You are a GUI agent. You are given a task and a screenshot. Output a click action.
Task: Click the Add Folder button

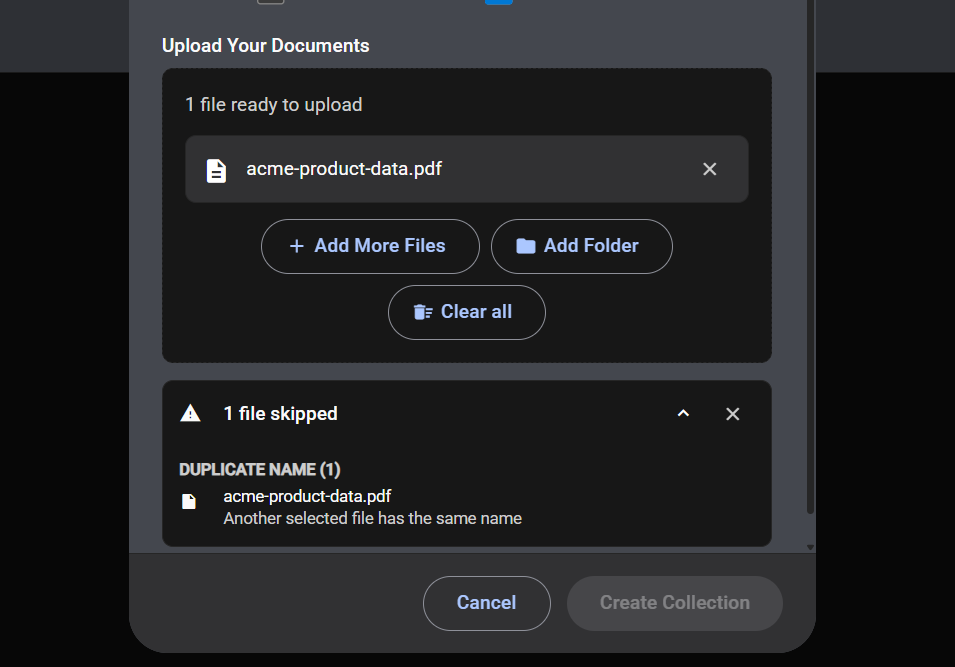pos(582,246)
